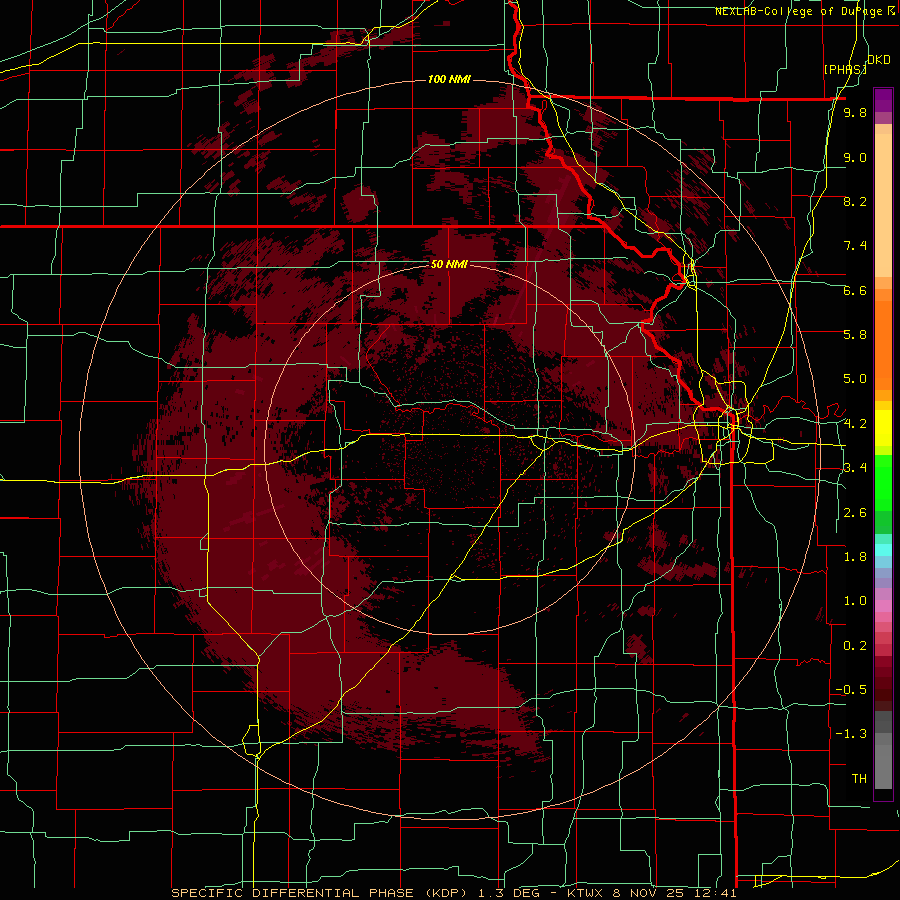Click the 5.0 scale value
900x900 pixels.
pyautogui.click(x=855, y=379)
